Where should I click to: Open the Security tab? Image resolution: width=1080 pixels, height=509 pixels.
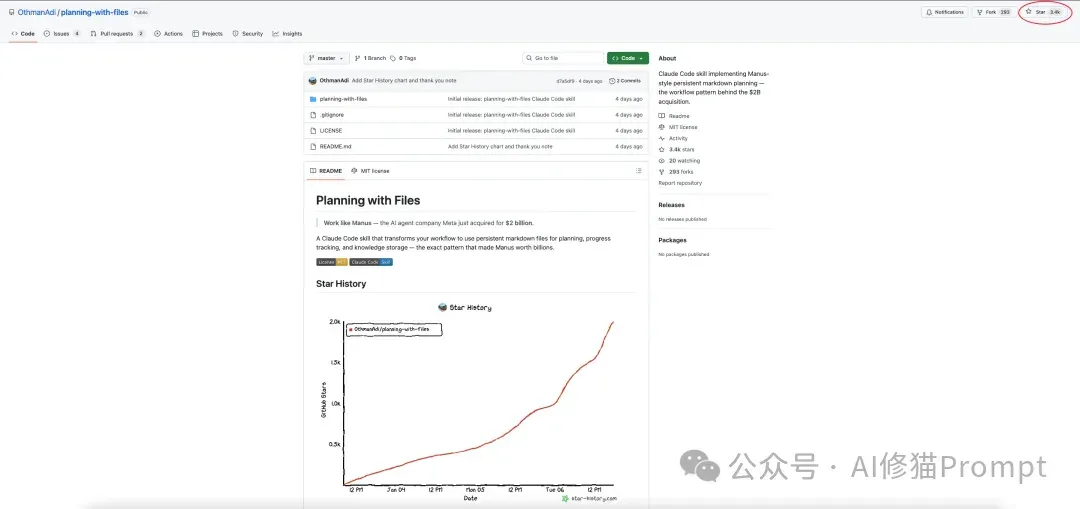click(248, 33)
